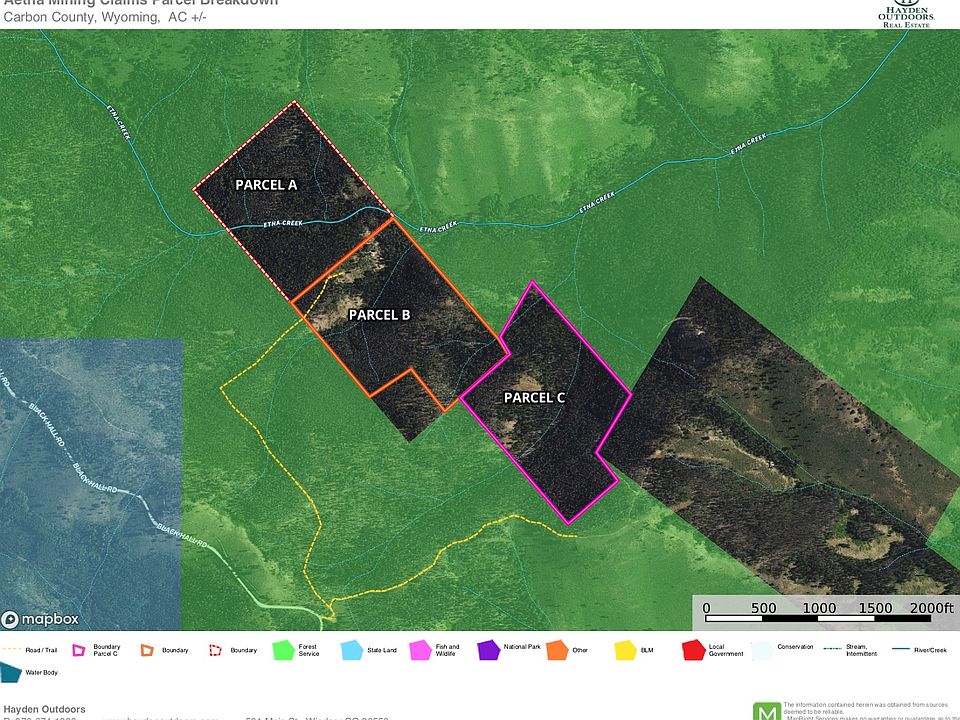Image resolution: width=960 pixels, height=720 pixels.
Task: Click the green MapRight M logo
Action: [x=766, y=710]
